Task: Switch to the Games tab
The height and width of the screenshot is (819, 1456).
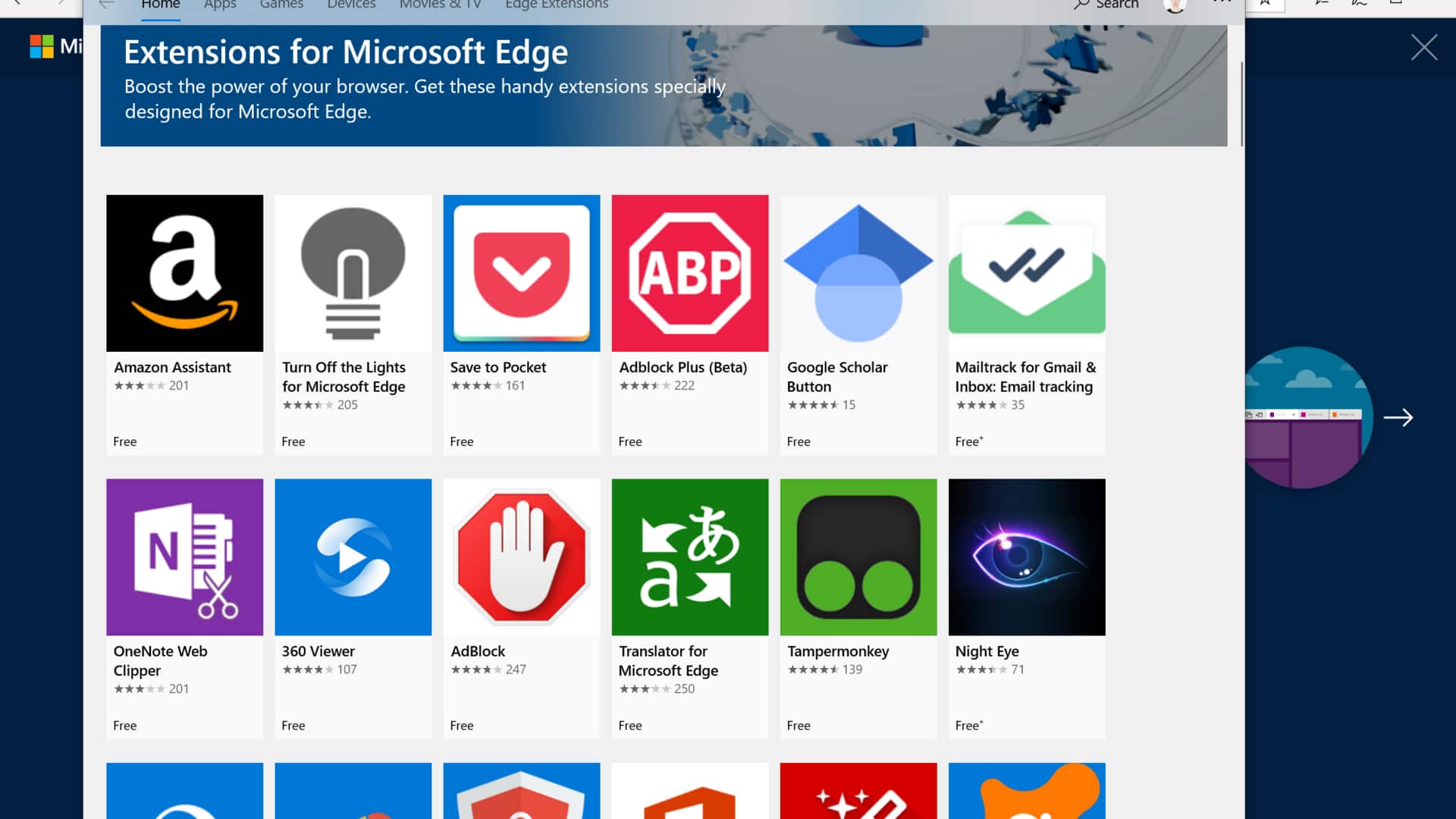Action: point(281,5)
